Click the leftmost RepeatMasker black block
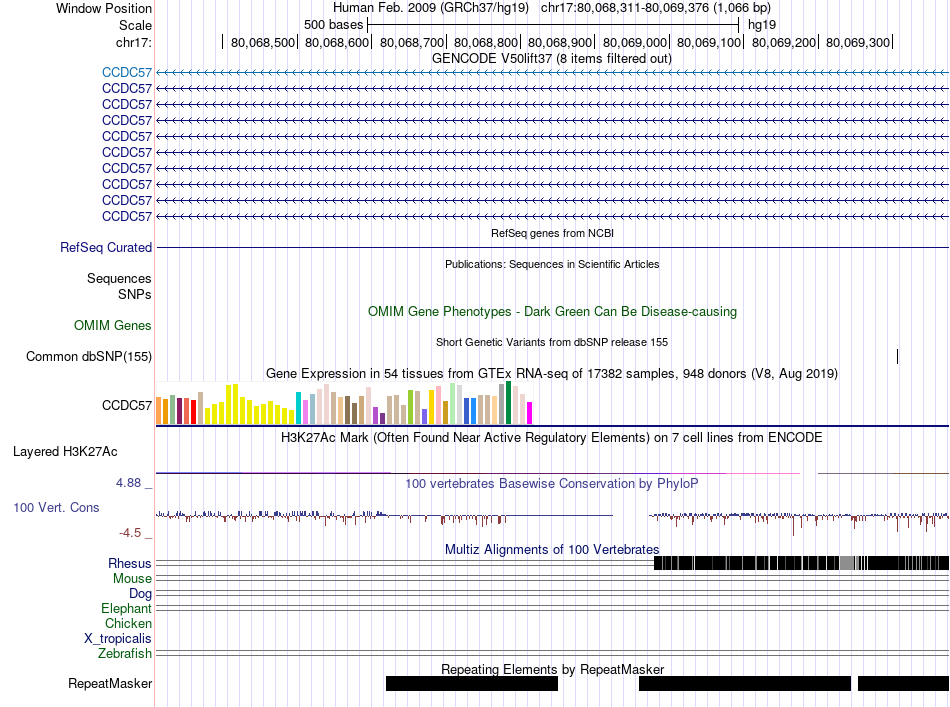The image size is (950, 707). pyautogui.click(x=472, y=683)
